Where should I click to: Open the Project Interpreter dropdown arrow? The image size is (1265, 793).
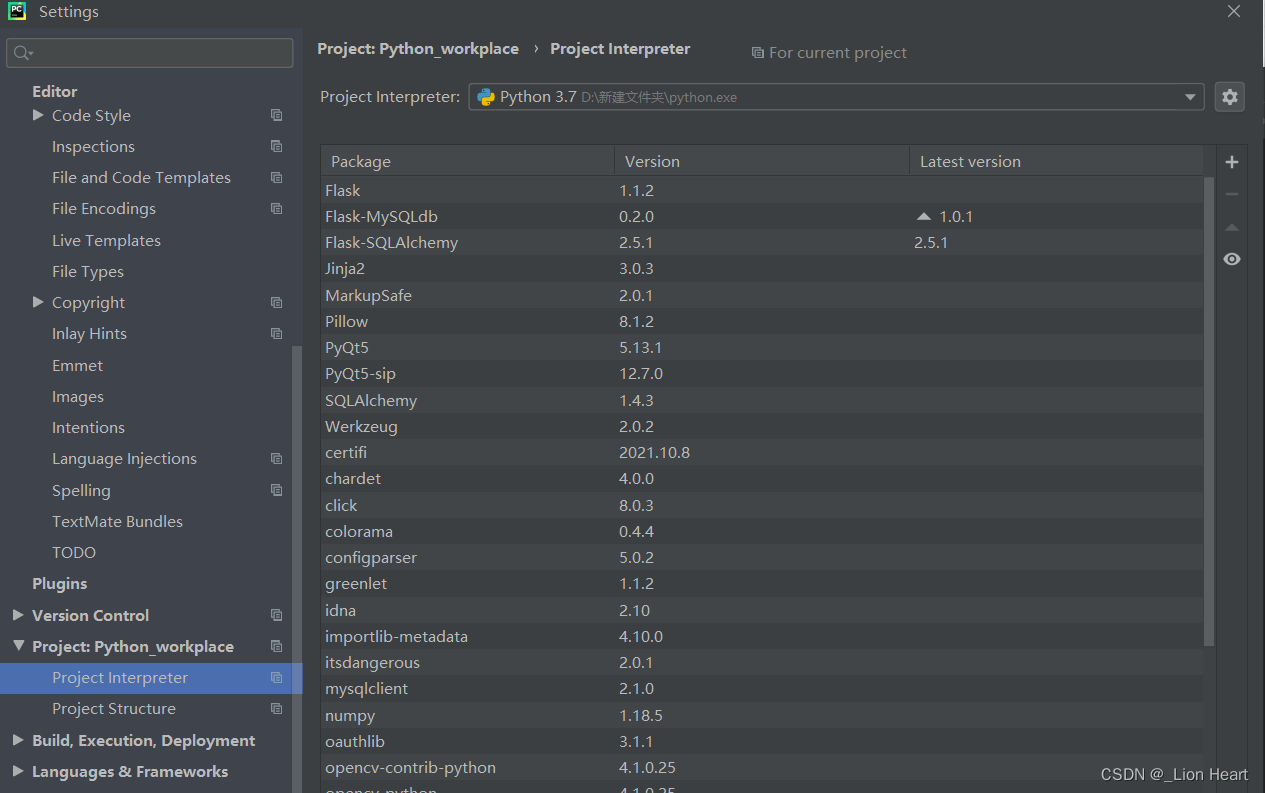click(x=1190, y=97)
